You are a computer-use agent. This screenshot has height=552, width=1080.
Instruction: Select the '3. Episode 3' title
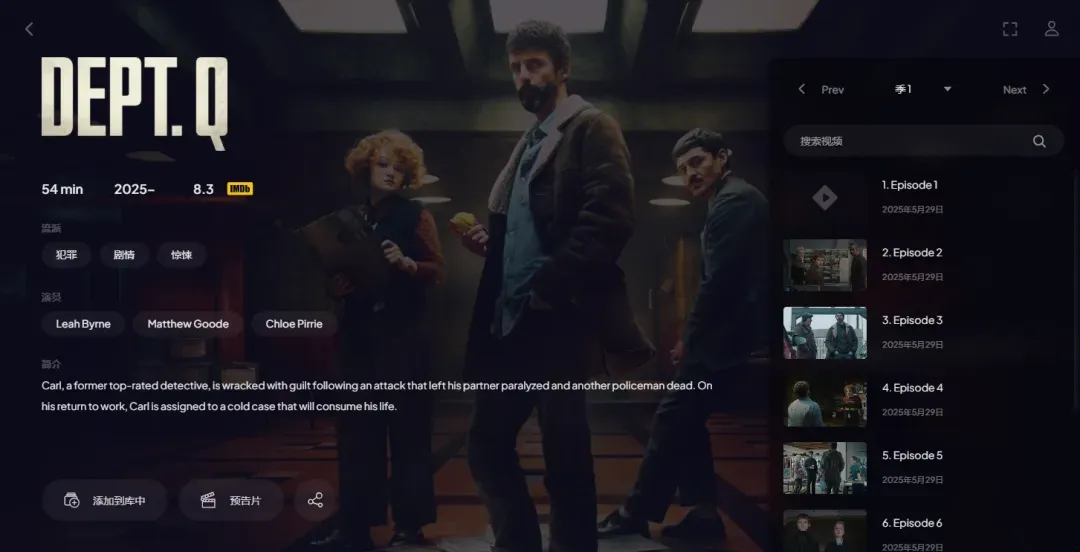click(x=912, y=320)
